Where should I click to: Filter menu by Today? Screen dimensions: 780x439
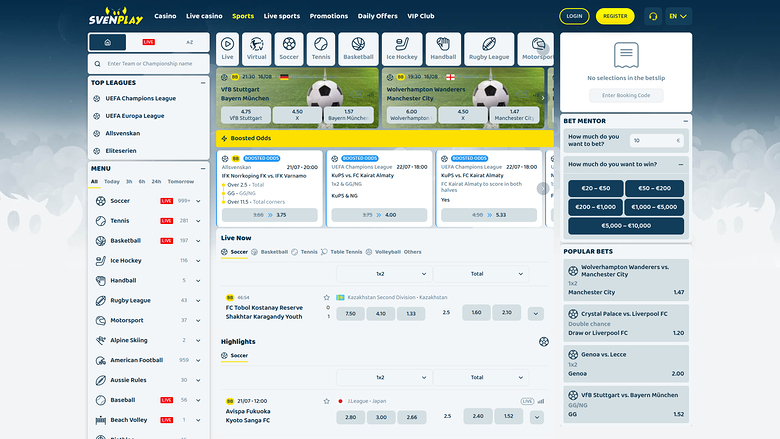tap(112, 181)
